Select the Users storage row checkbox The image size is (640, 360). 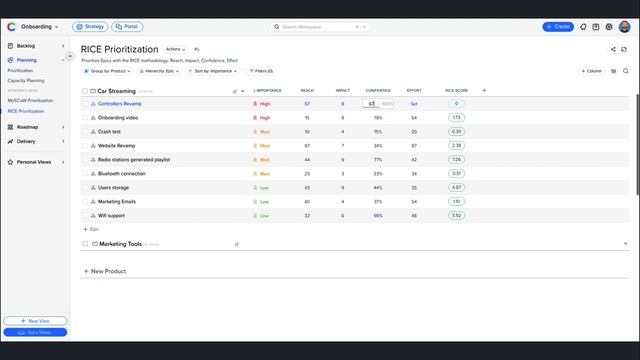(85, 188)
